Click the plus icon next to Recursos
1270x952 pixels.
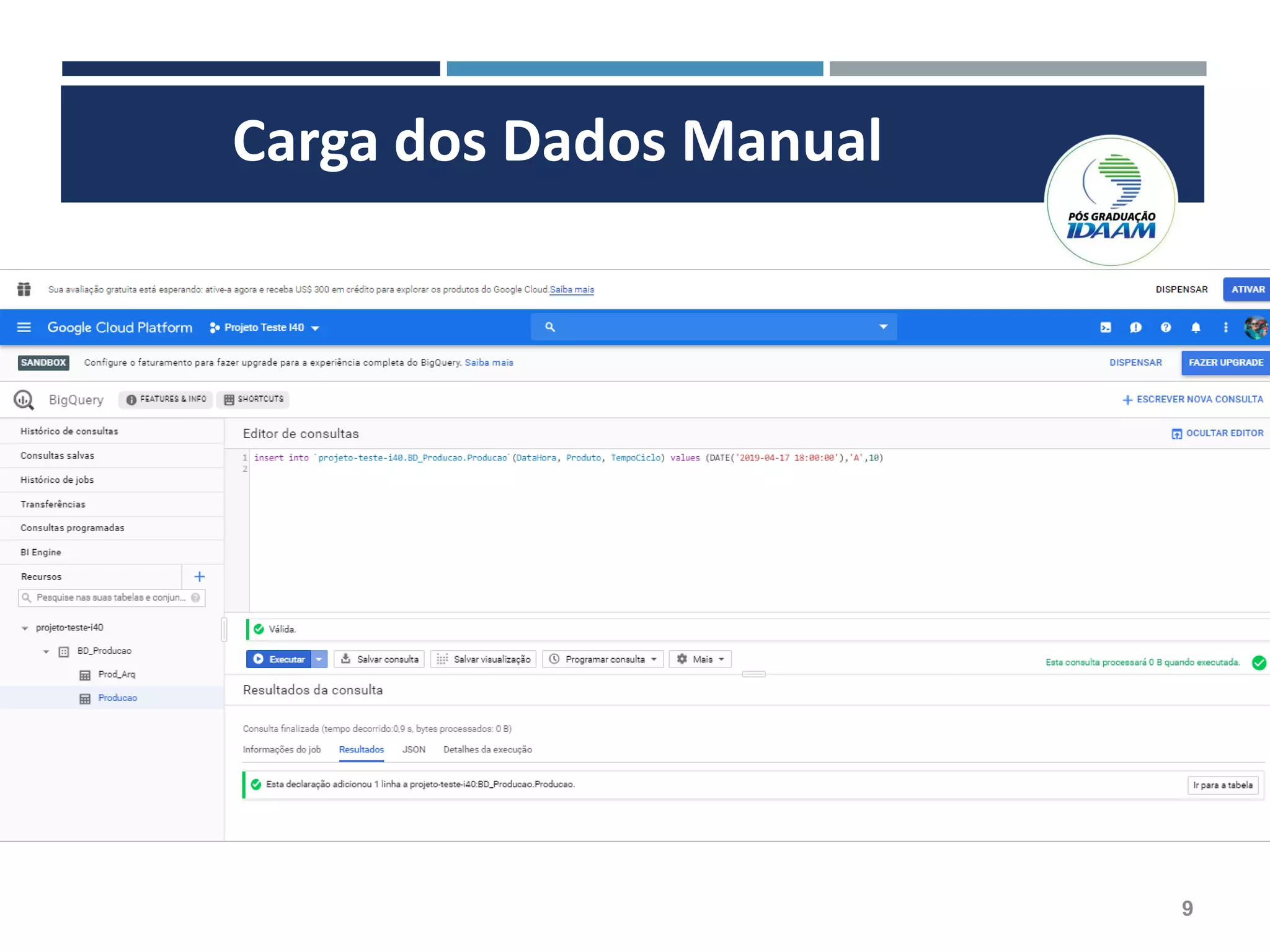[199, 576]
